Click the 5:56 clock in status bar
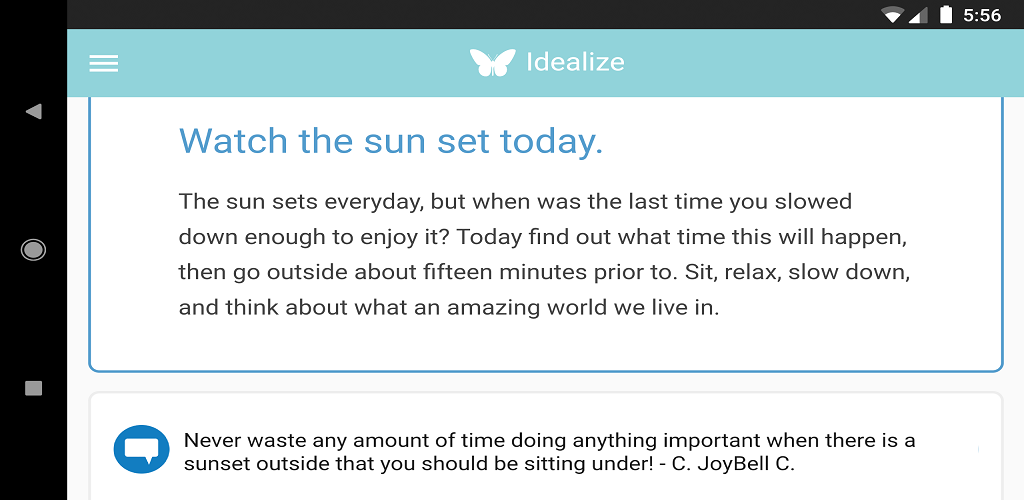Screen dimensions: 1024x500 981,15
